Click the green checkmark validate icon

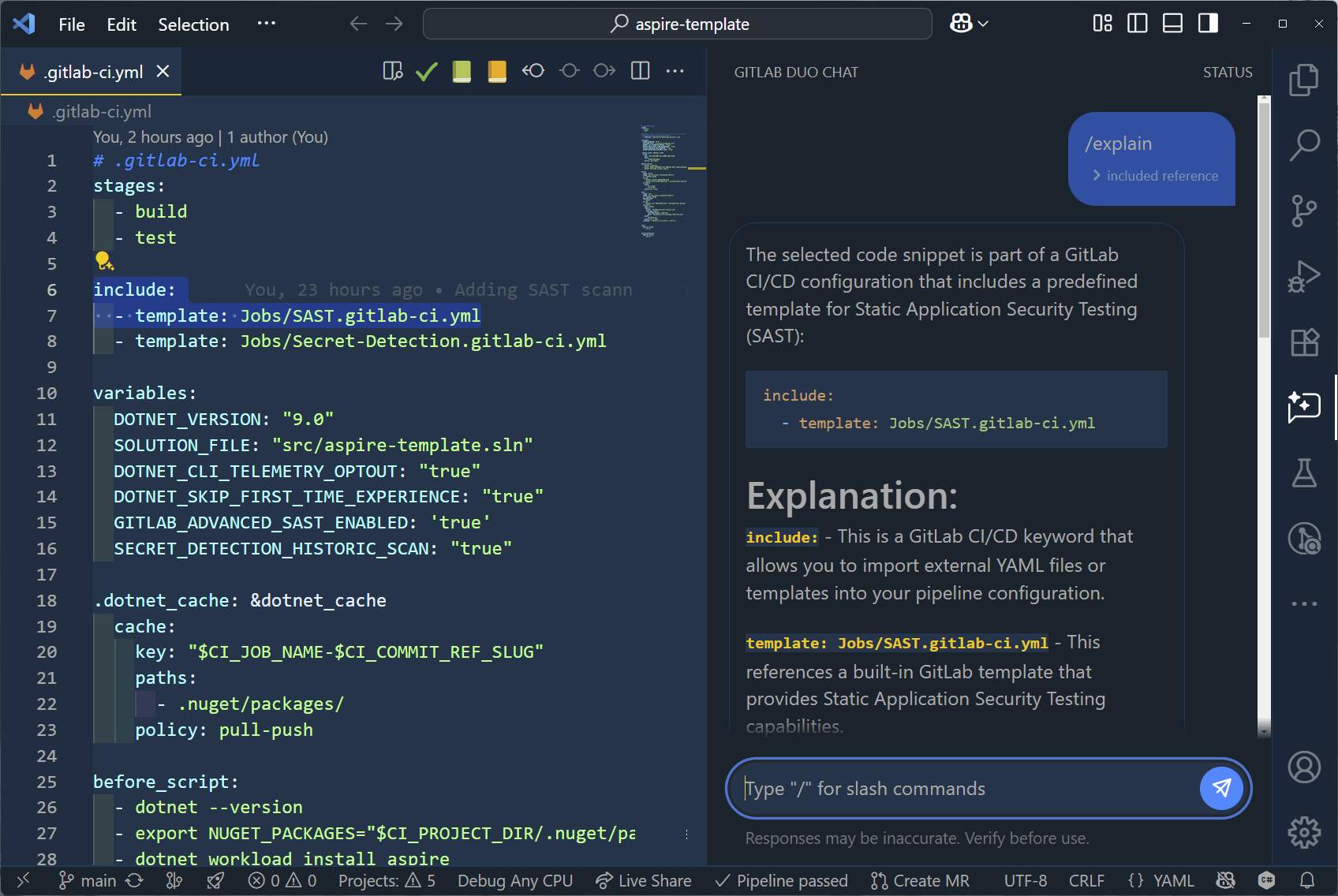427,72
